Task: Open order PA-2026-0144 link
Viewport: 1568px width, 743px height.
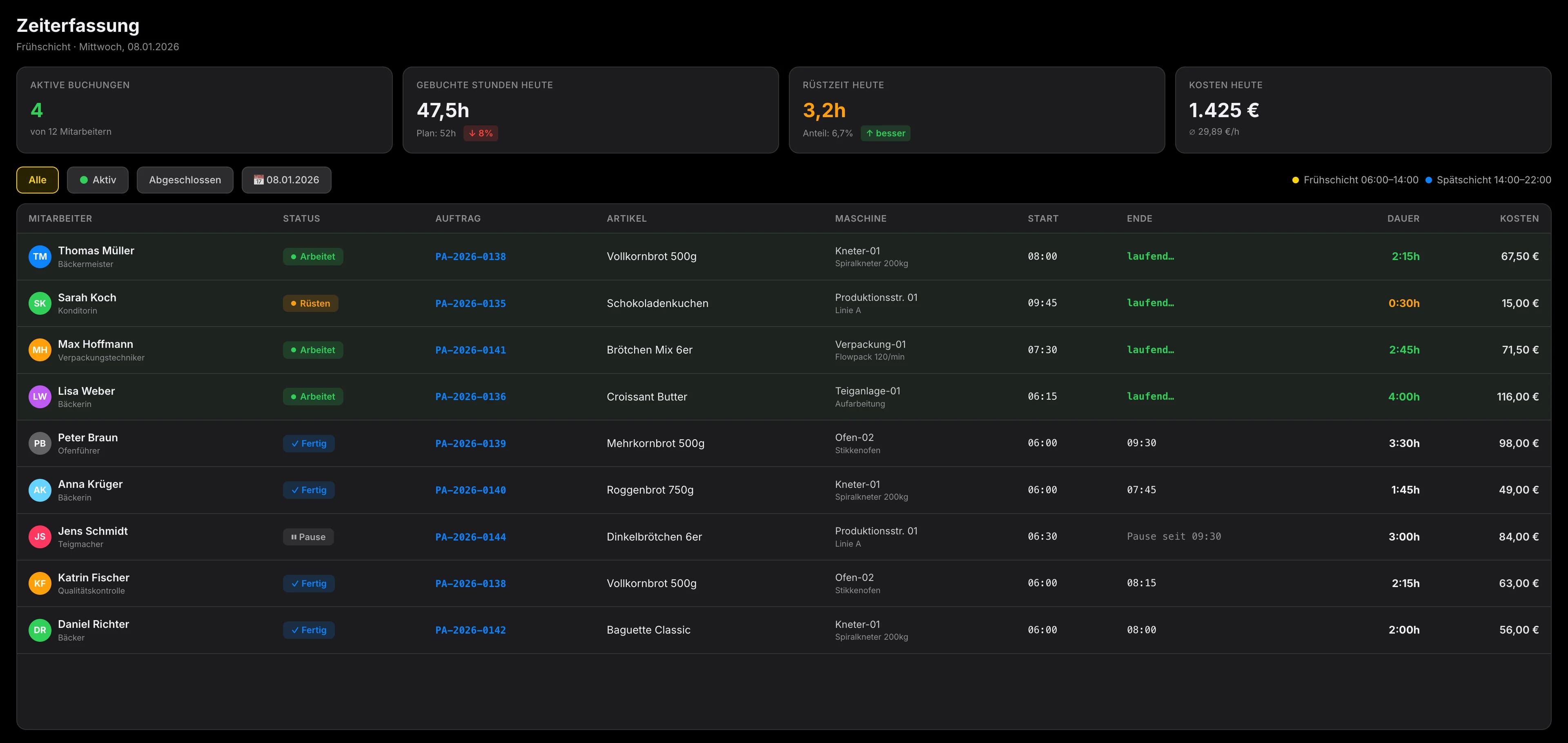Action: 470,537
